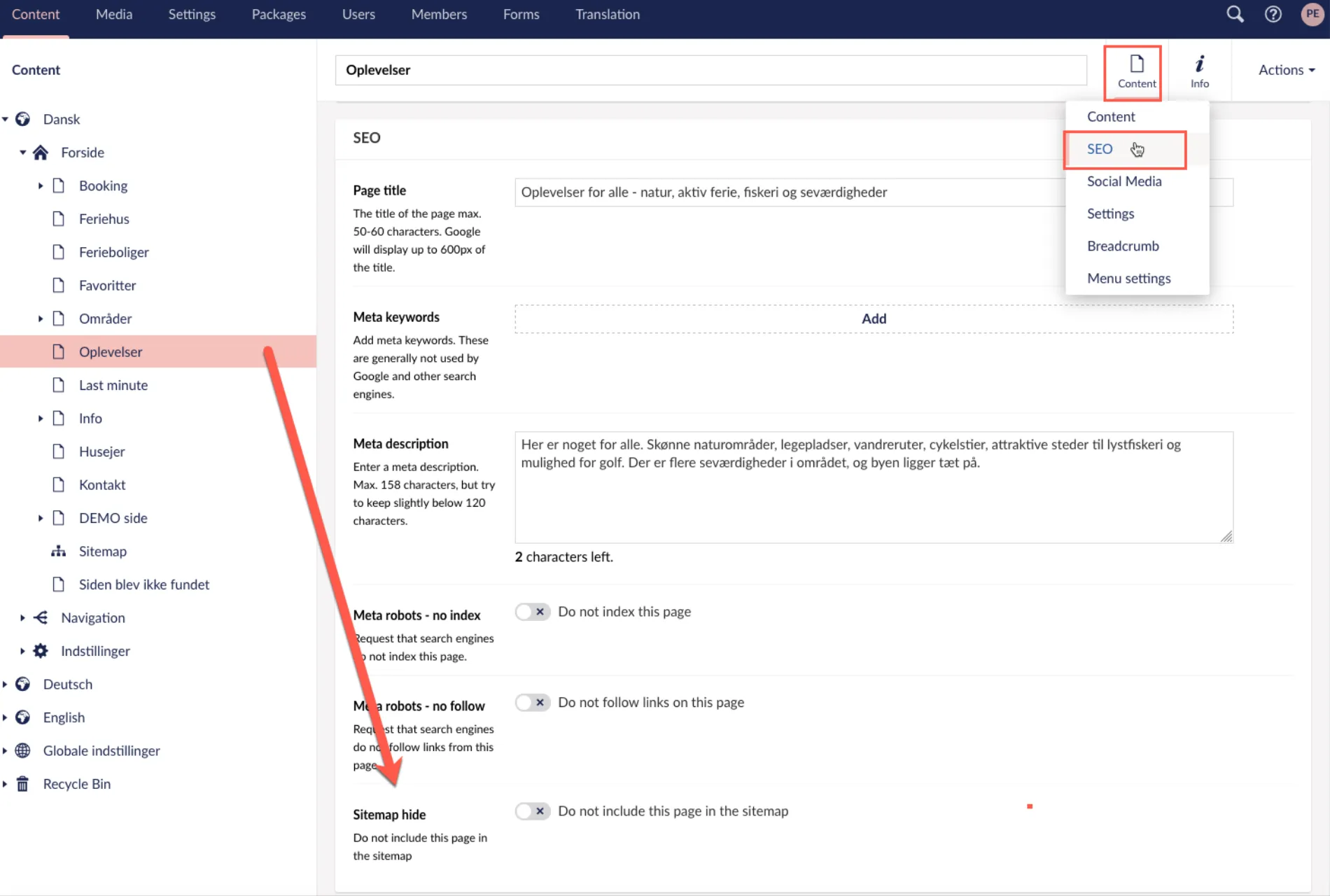Toggle Do not follow links on this page
Viewport: 1330px width, 896px height.
point(533,703)
